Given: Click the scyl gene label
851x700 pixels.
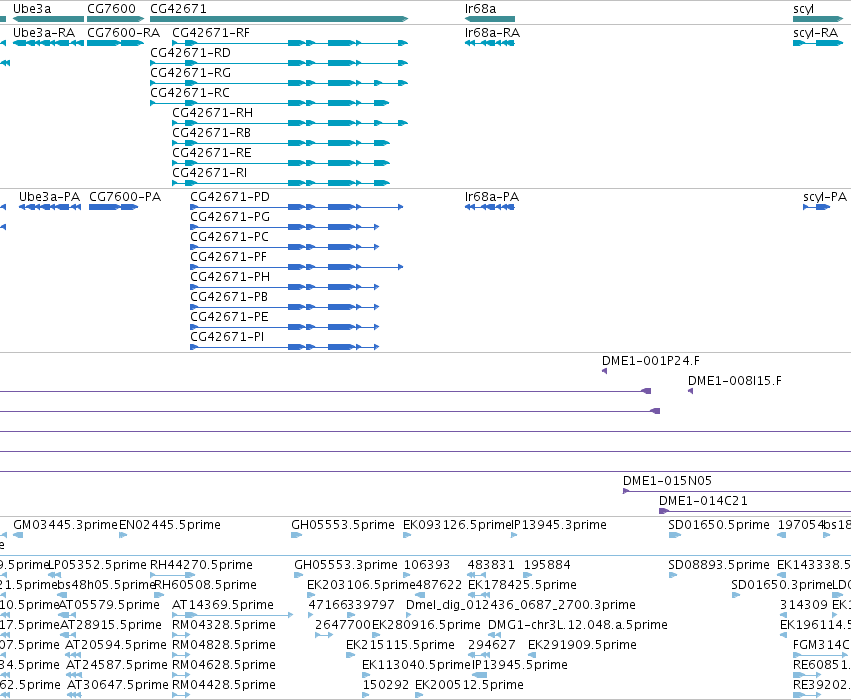Looking at the screenshot, I should coord(803,9).
